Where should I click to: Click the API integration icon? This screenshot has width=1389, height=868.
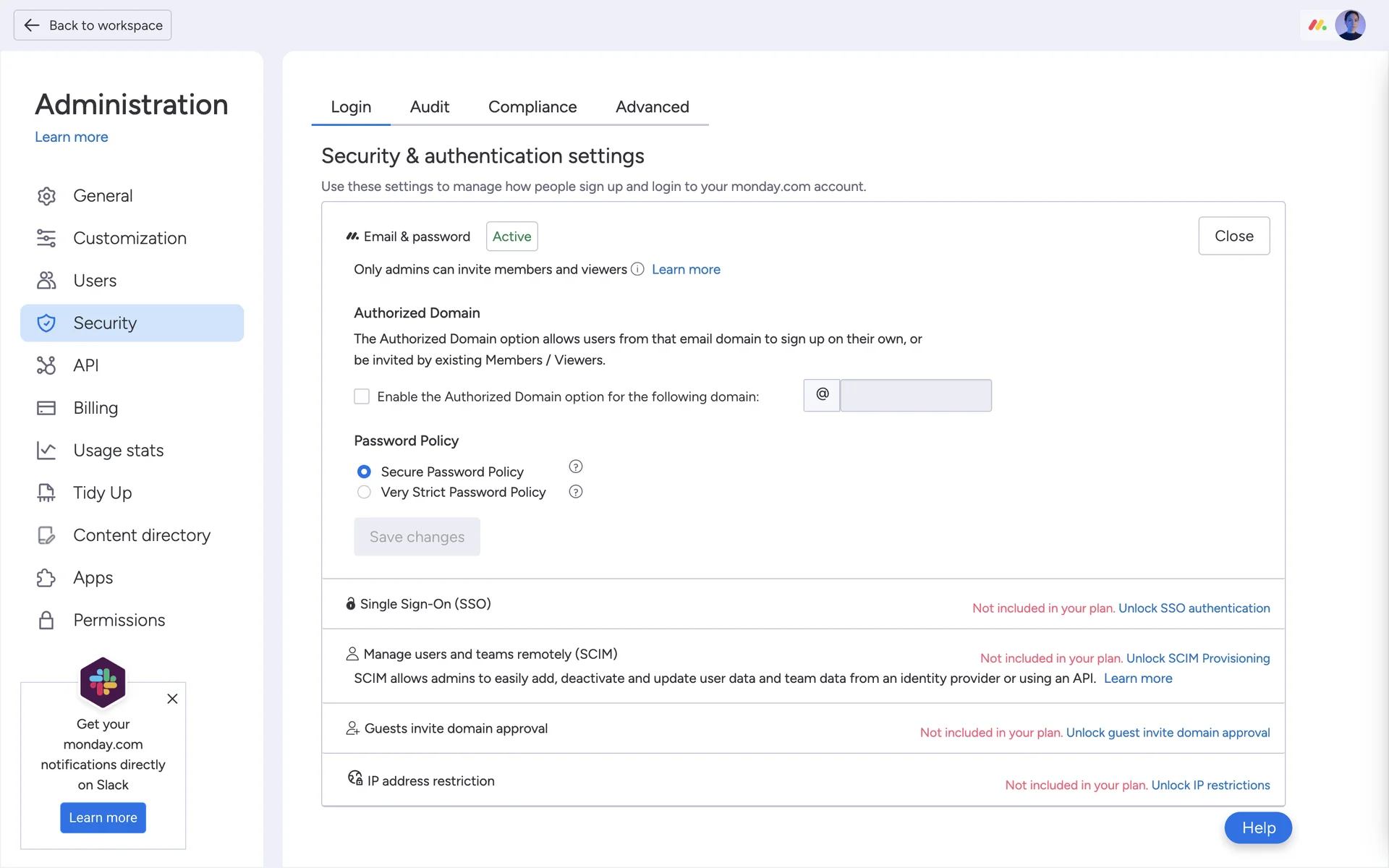[x=46, y=365]
